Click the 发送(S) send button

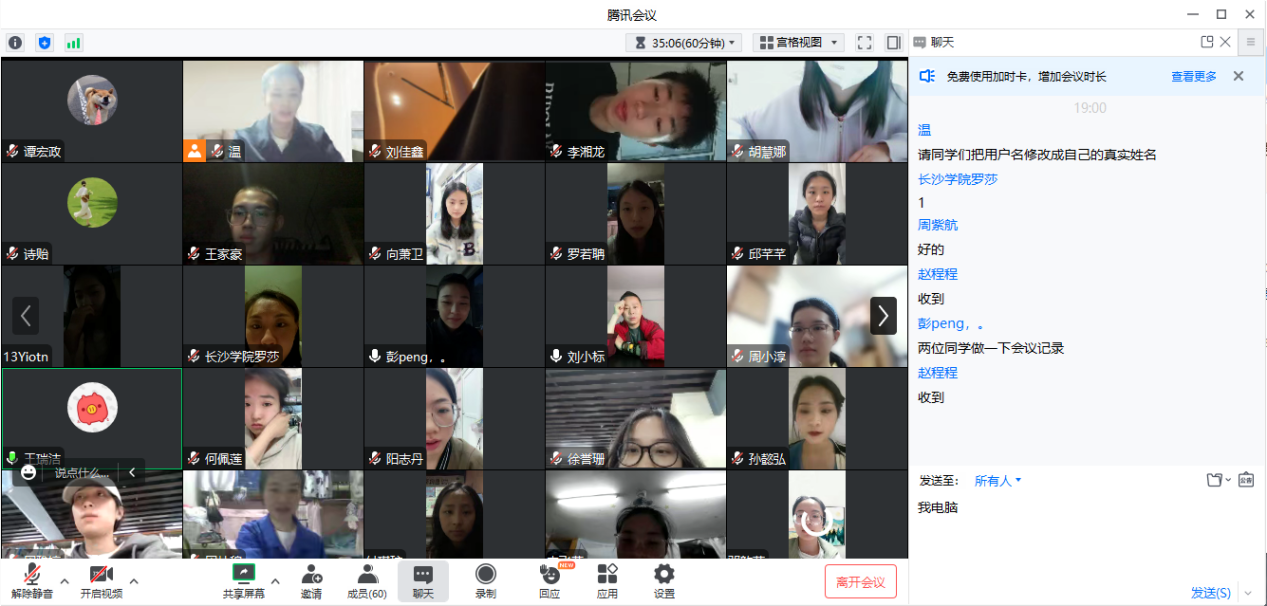click(1210, 593)
